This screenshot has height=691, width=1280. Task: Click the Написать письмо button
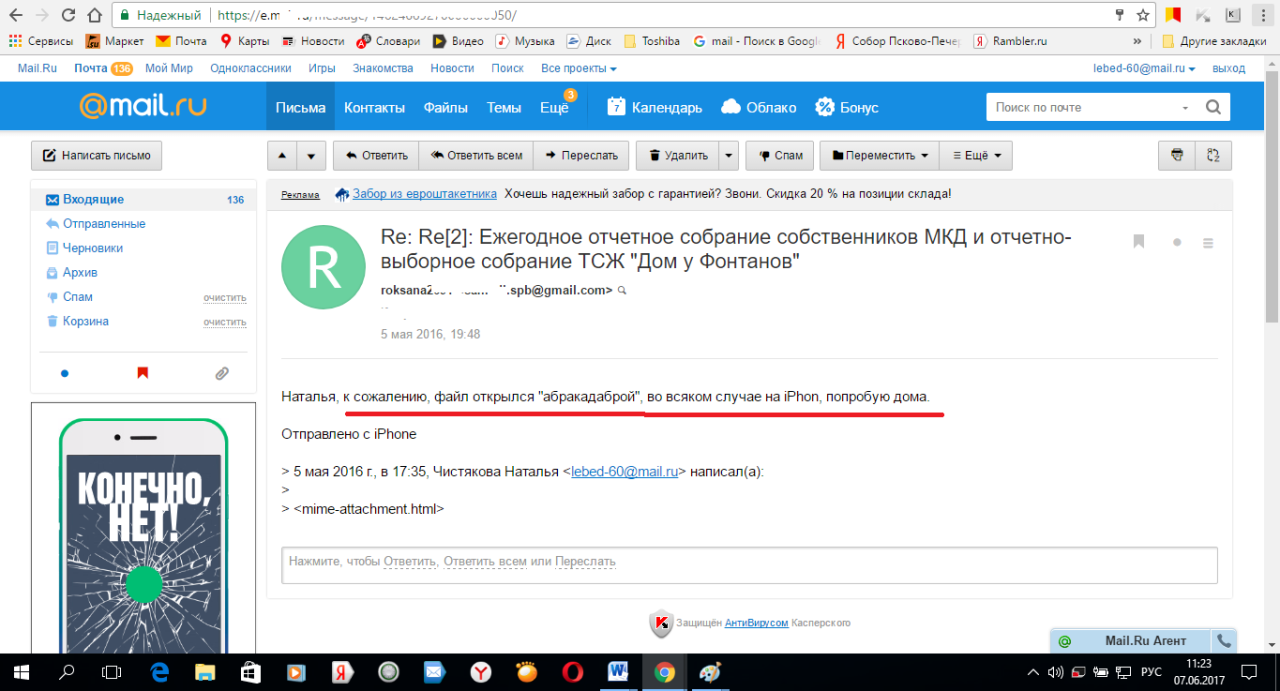click(x=96, y=156)
